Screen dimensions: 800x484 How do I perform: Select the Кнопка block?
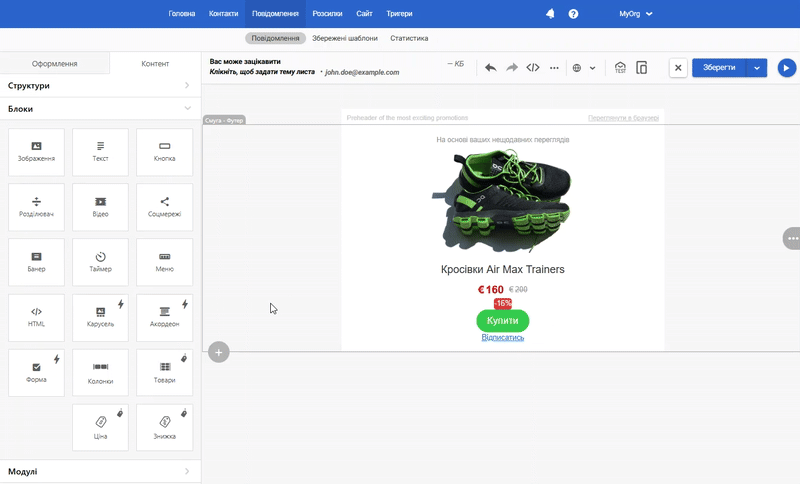coord(164,152)
